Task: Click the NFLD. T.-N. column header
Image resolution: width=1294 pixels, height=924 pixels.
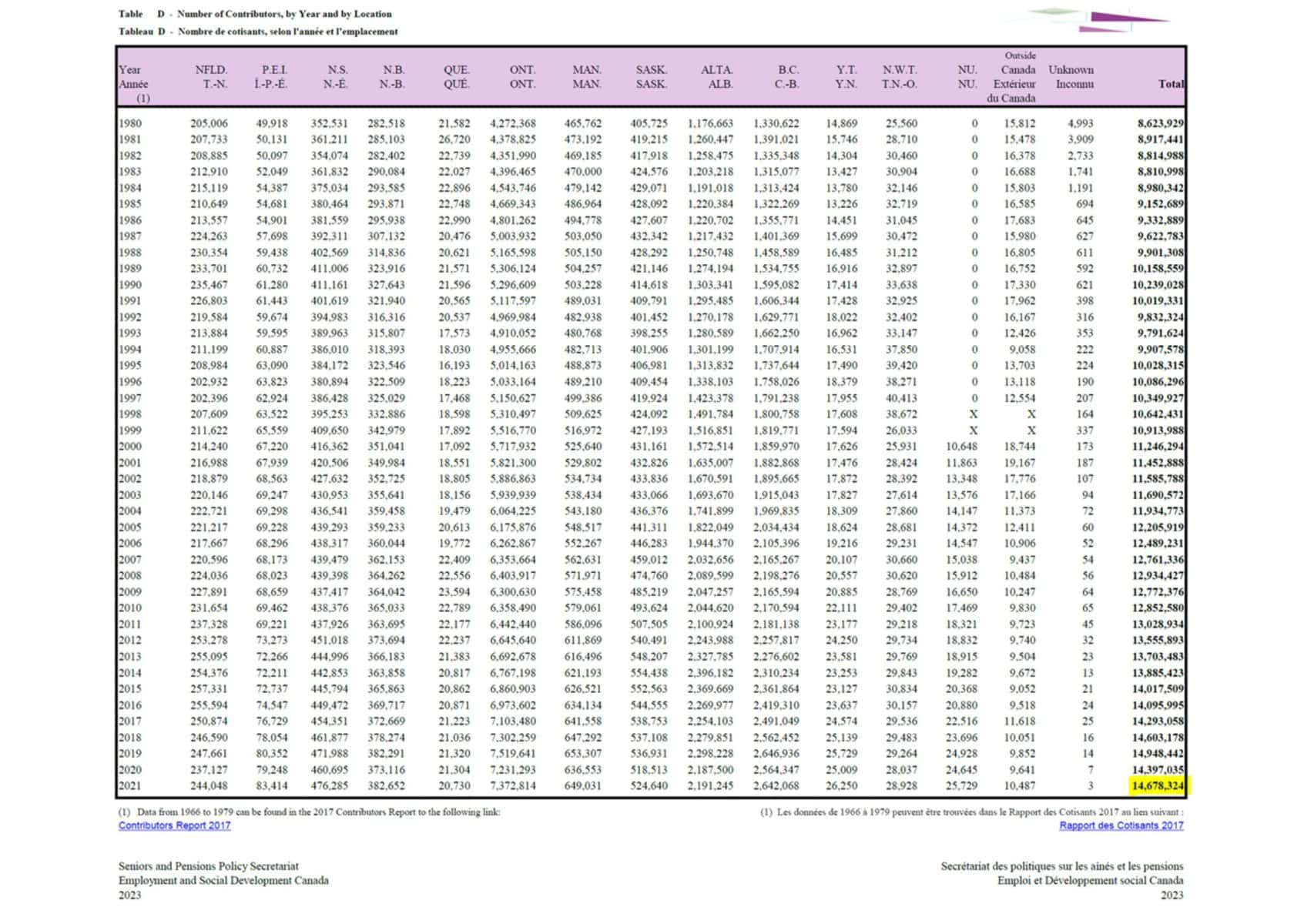Action: tap(211, 77)
